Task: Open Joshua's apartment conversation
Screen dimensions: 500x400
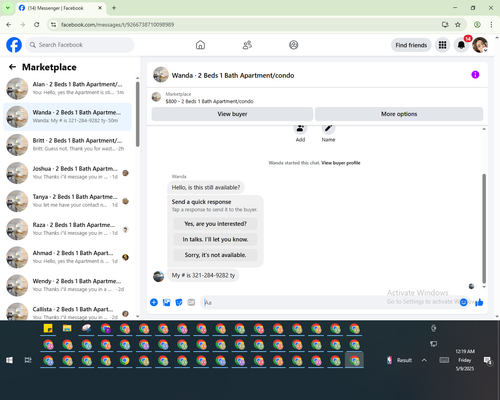Action: (x=67, y=173)
